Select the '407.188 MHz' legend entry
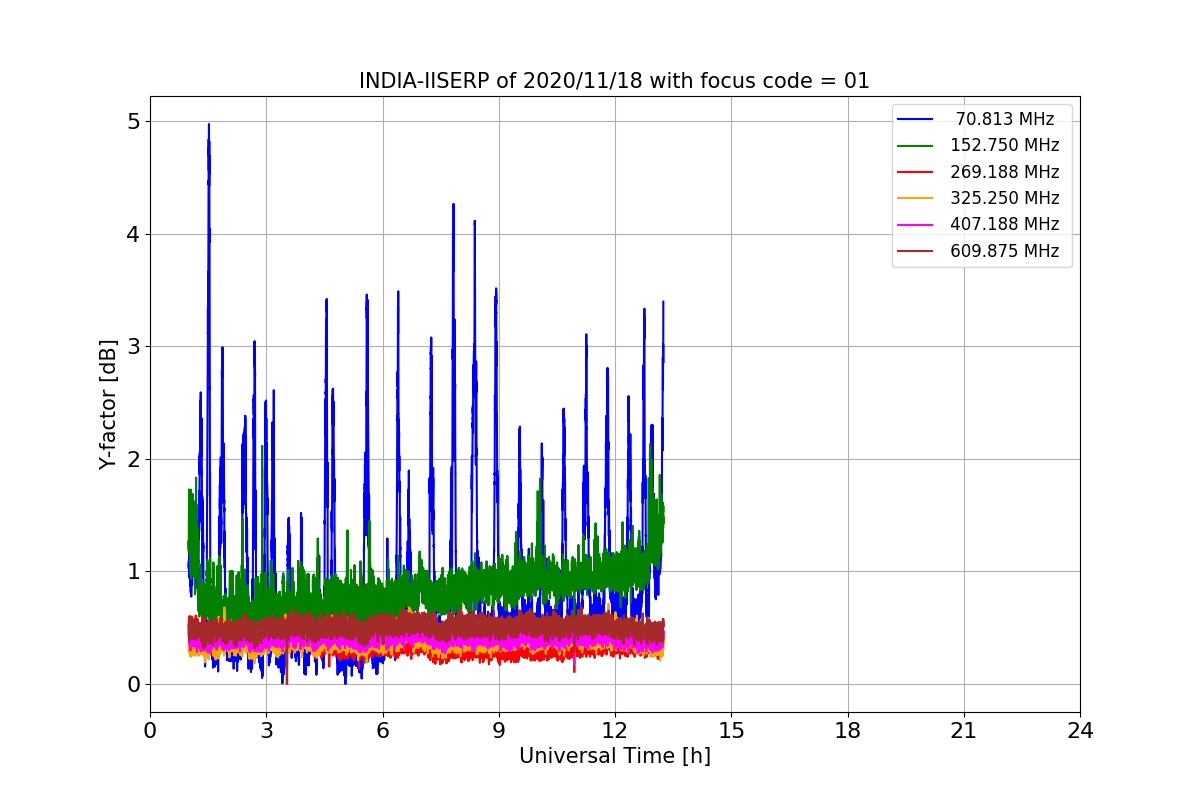Viewport: 1200px width, 800px height. click(x=1005, y=225)
